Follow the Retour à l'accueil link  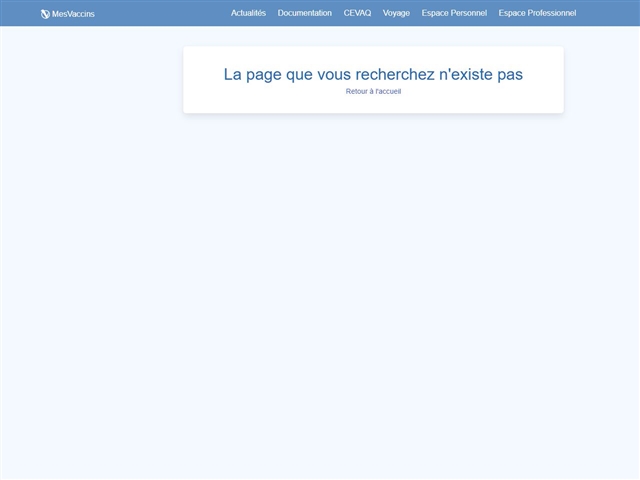point(373,91)
